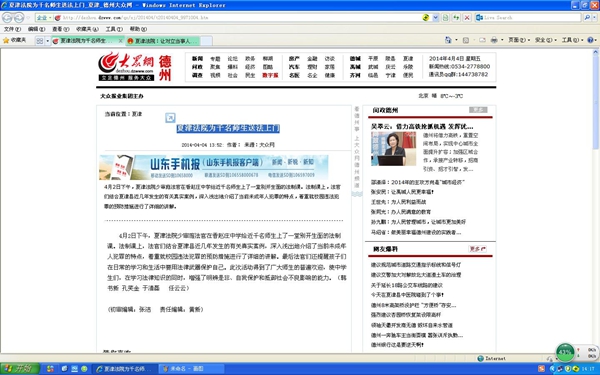The width and height of the screenshot is (600, 375).
Task: Click the red X Stop loading icon
Action: click(467, 18)
